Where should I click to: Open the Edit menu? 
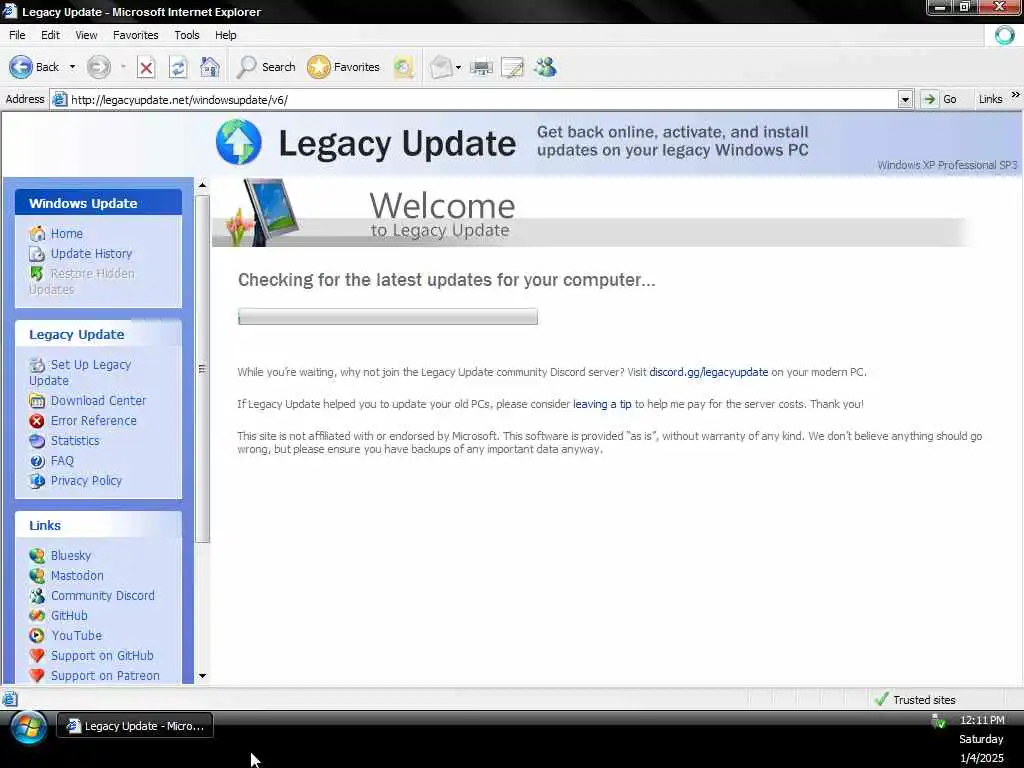(50, 35)
